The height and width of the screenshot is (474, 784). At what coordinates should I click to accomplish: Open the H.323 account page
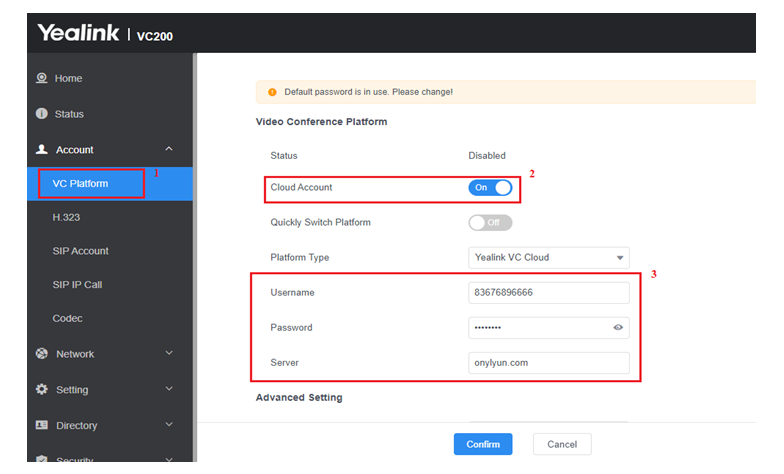point(66,217)
